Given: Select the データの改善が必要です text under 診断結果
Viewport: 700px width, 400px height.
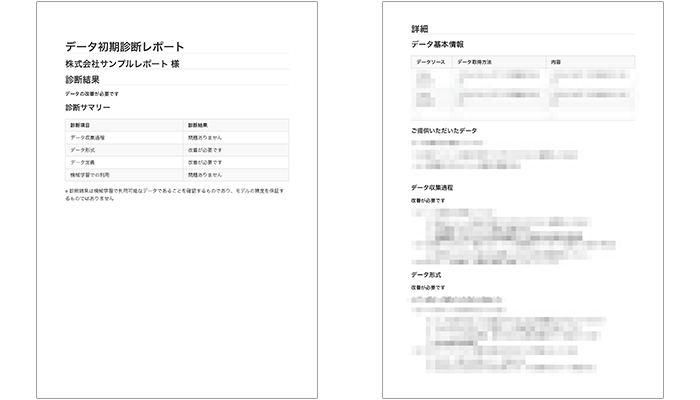Looking at the screenshot, I should pyautogui.click(x=92, y=93).
